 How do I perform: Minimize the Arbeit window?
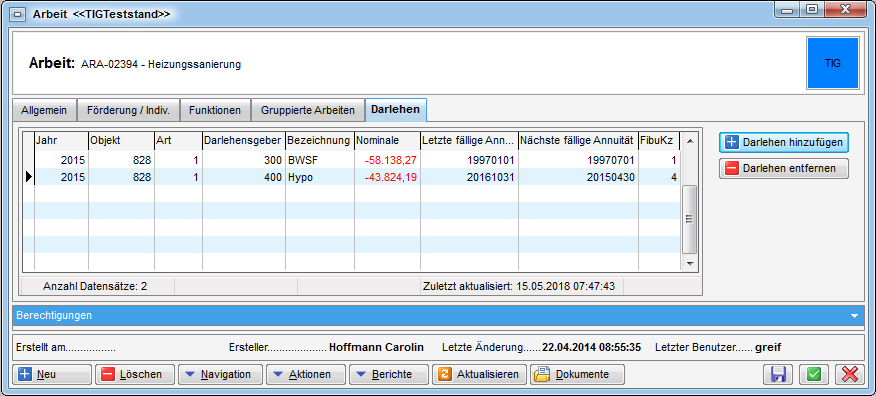(x=787, y=11)
